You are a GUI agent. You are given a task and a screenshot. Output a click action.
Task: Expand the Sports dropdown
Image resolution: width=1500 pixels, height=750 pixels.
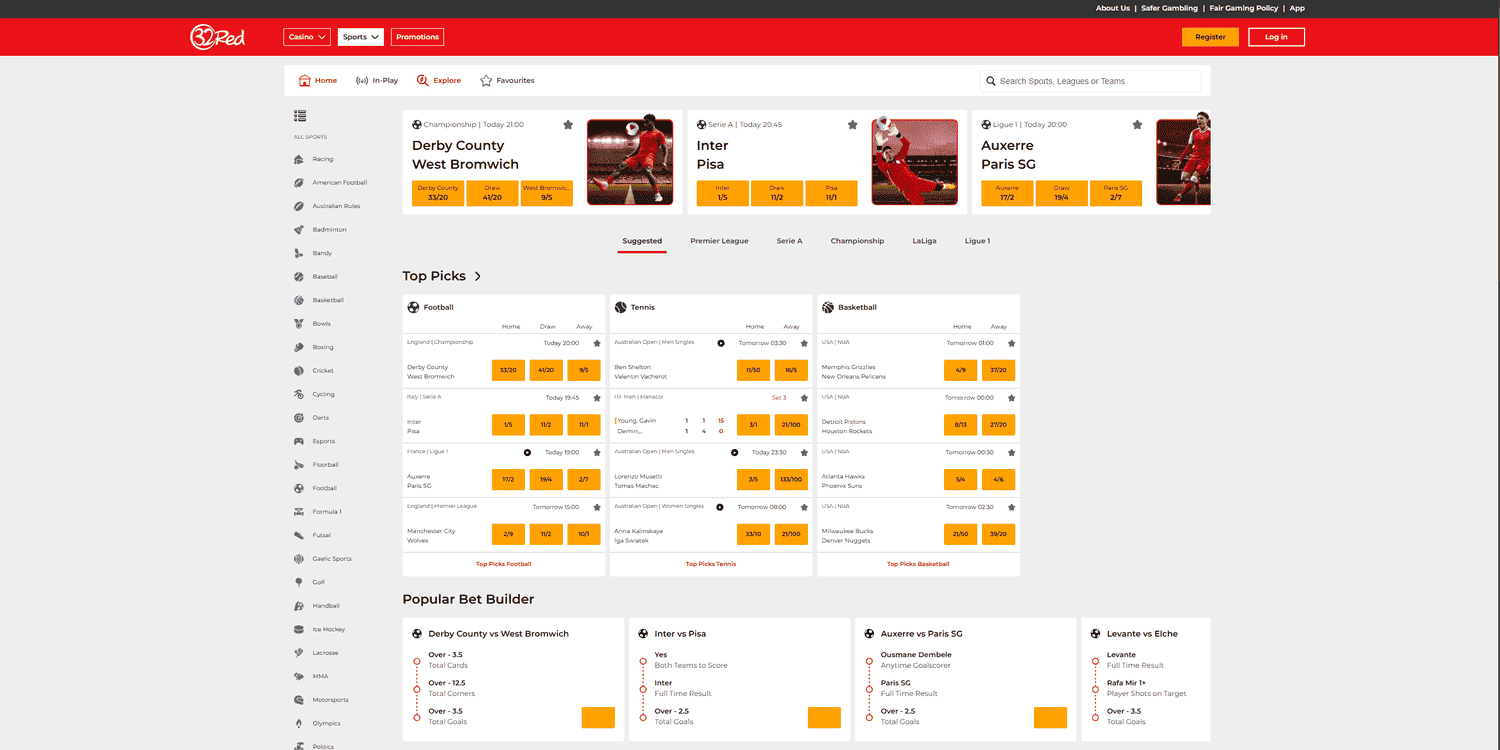tap(360, 36)
